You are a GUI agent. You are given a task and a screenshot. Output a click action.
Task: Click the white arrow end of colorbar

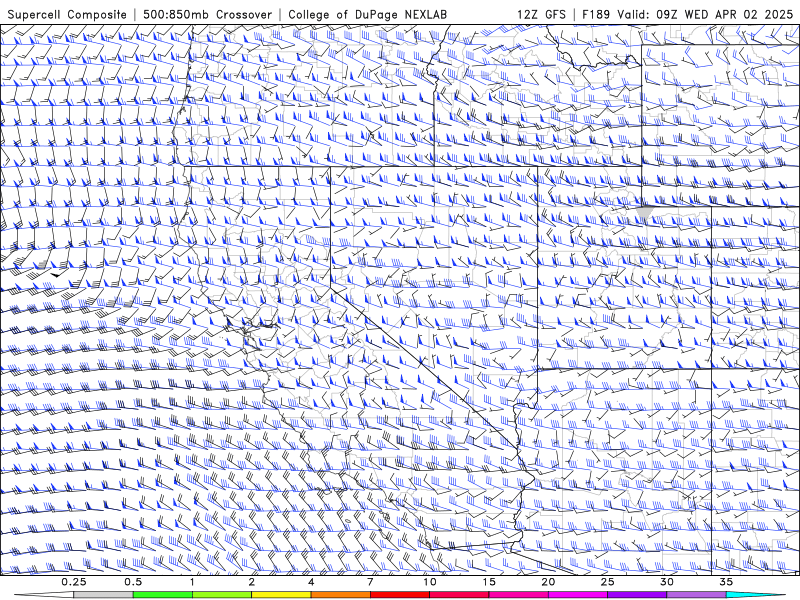click(x=43, y=595)
